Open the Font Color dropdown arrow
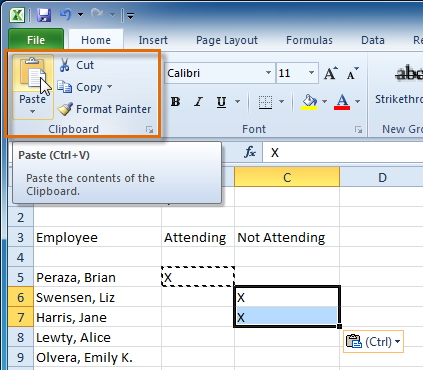This screenshot has width=423, height=370. coord(357,101)
